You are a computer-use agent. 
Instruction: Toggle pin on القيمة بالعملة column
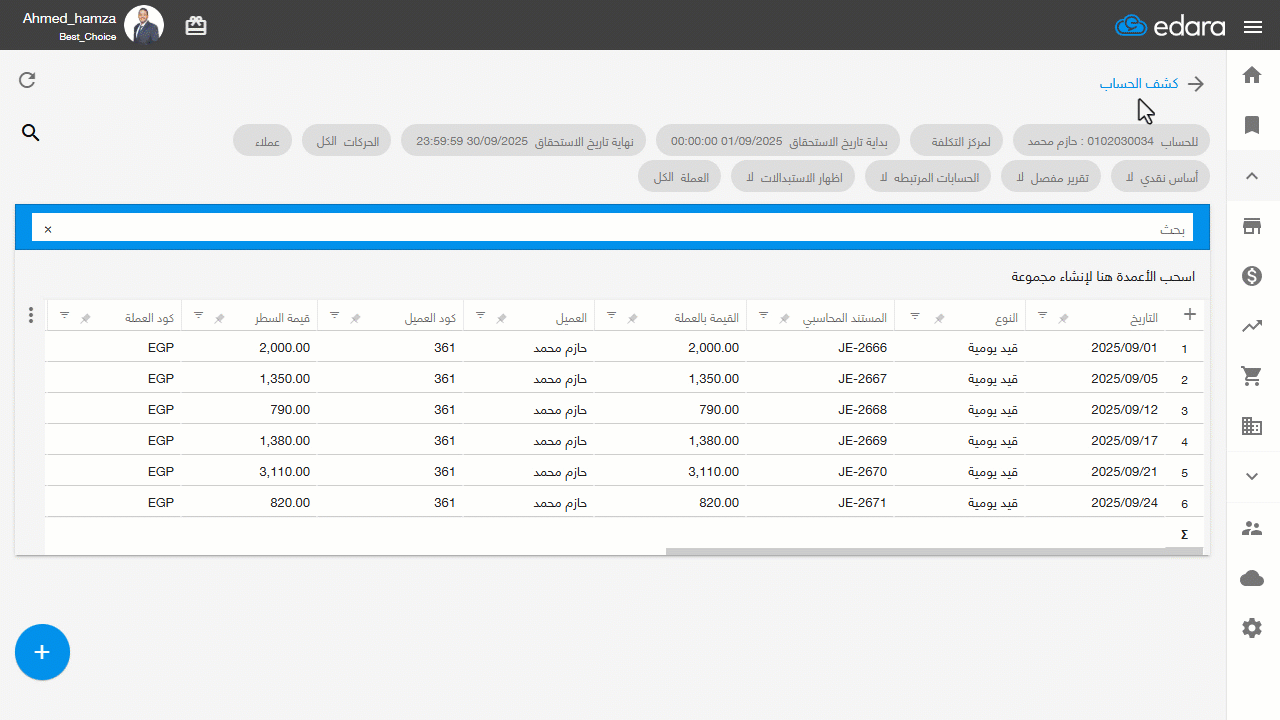click(x=632, y=318)
